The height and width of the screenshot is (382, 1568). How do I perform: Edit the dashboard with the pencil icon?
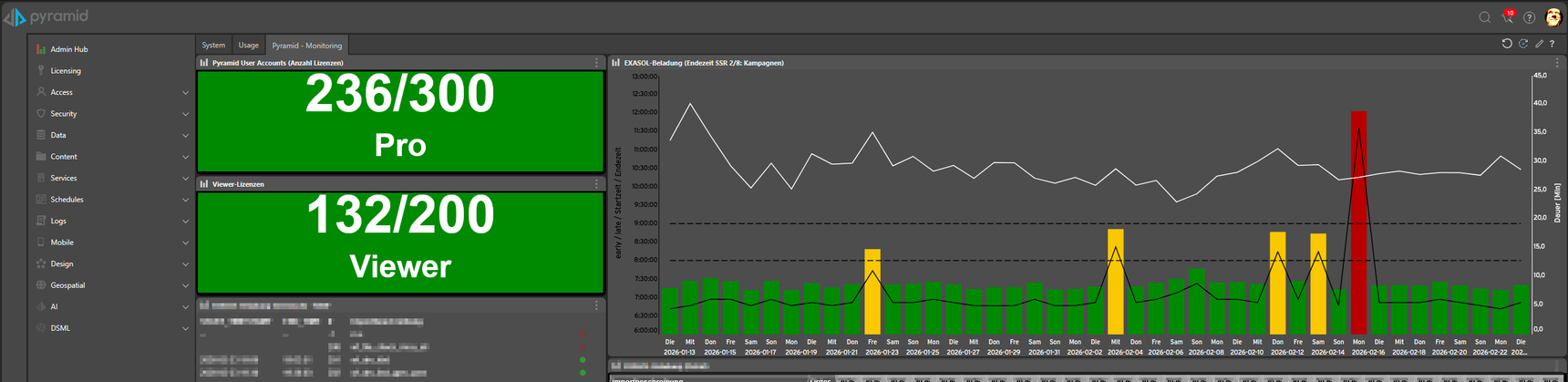(1539, 44)
